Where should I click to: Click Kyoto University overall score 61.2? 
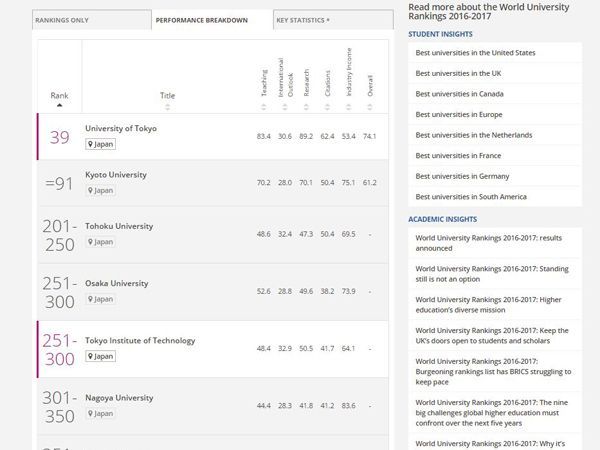tap(370, 183)
